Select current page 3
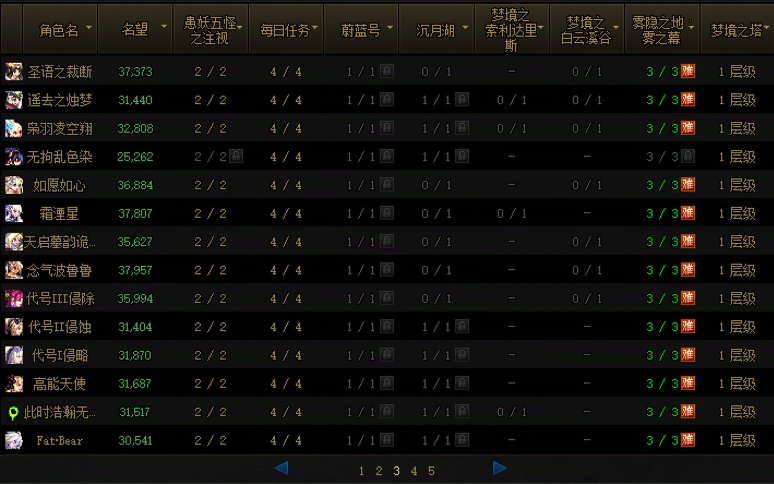Viewport: 774px width, 484px height. point(396,471)
